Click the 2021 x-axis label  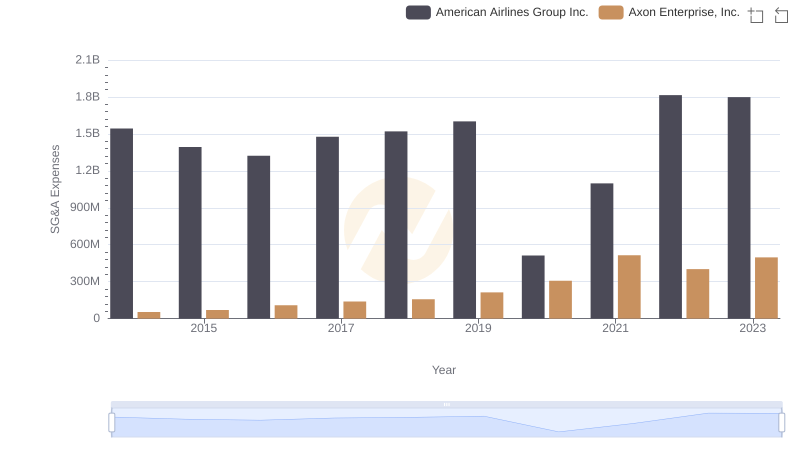pyautogui.click(x=615, y=328)
